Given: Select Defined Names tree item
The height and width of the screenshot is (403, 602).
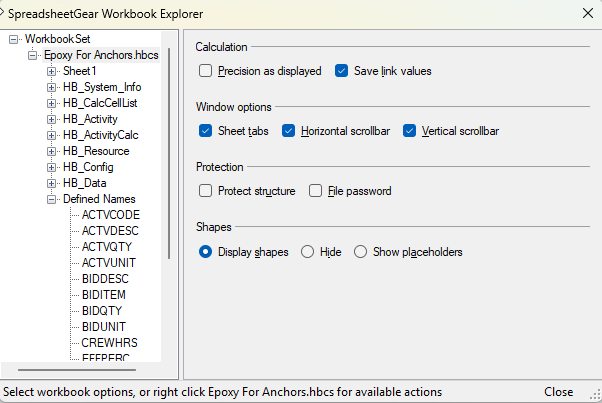Looking at the screenshot, I should point(99,199).
